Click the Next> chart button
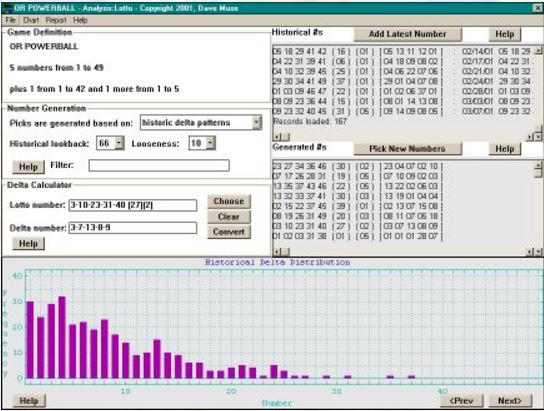 pyautogui.click(x=510, y=401)
